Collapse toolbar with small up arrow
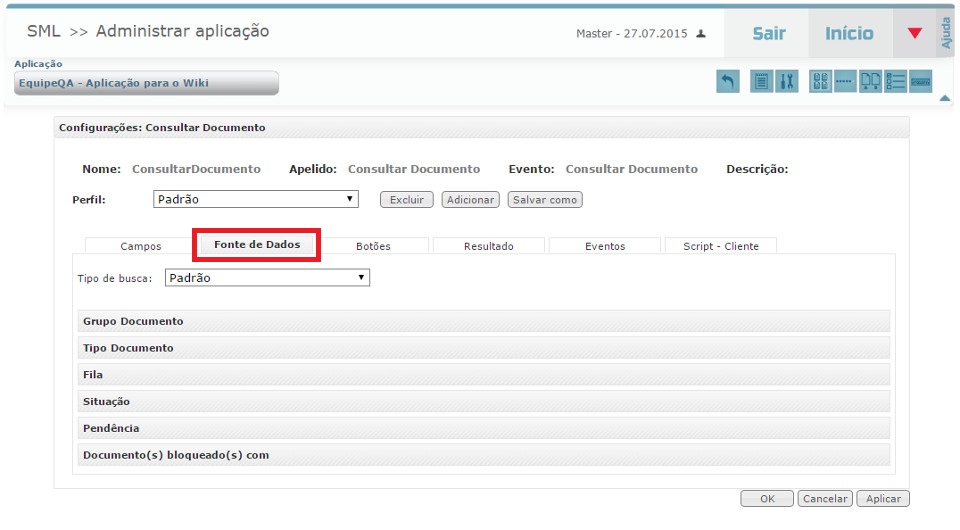960x530 pixels. (944, 98)
